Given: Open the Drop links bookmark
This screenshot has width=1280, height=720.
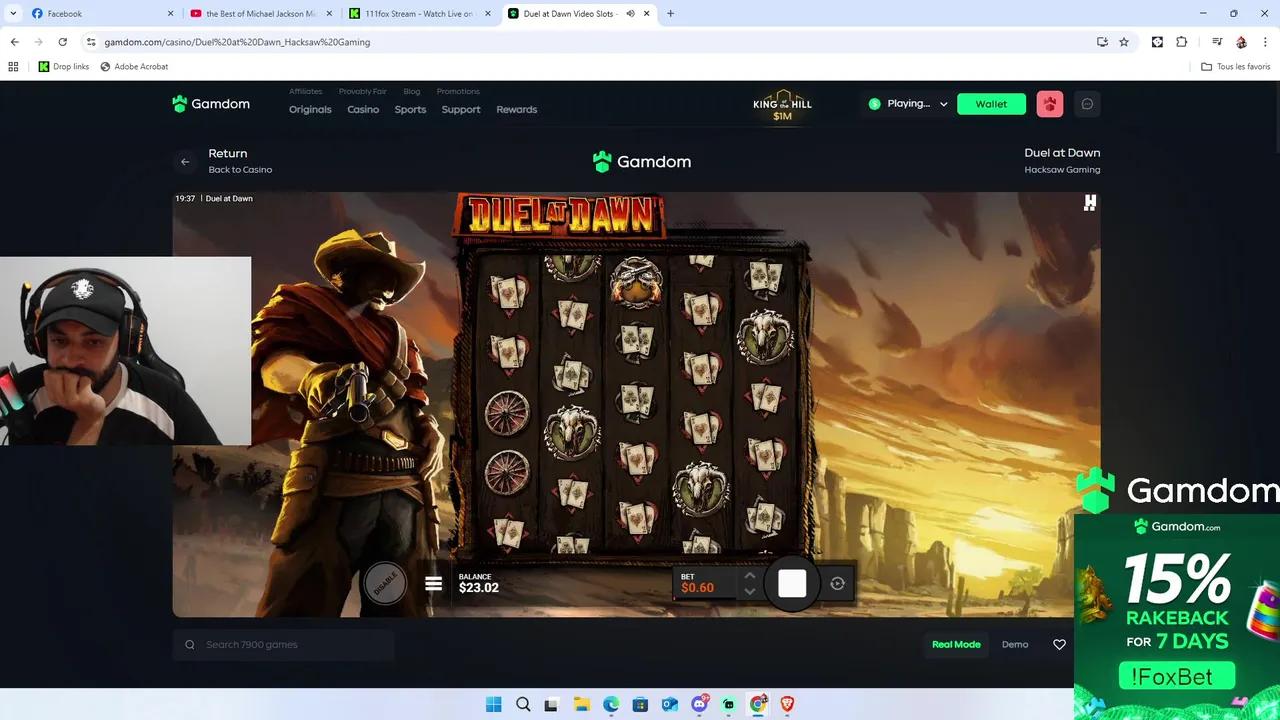Looking at the screenshot, I should (x=64, y=67).
